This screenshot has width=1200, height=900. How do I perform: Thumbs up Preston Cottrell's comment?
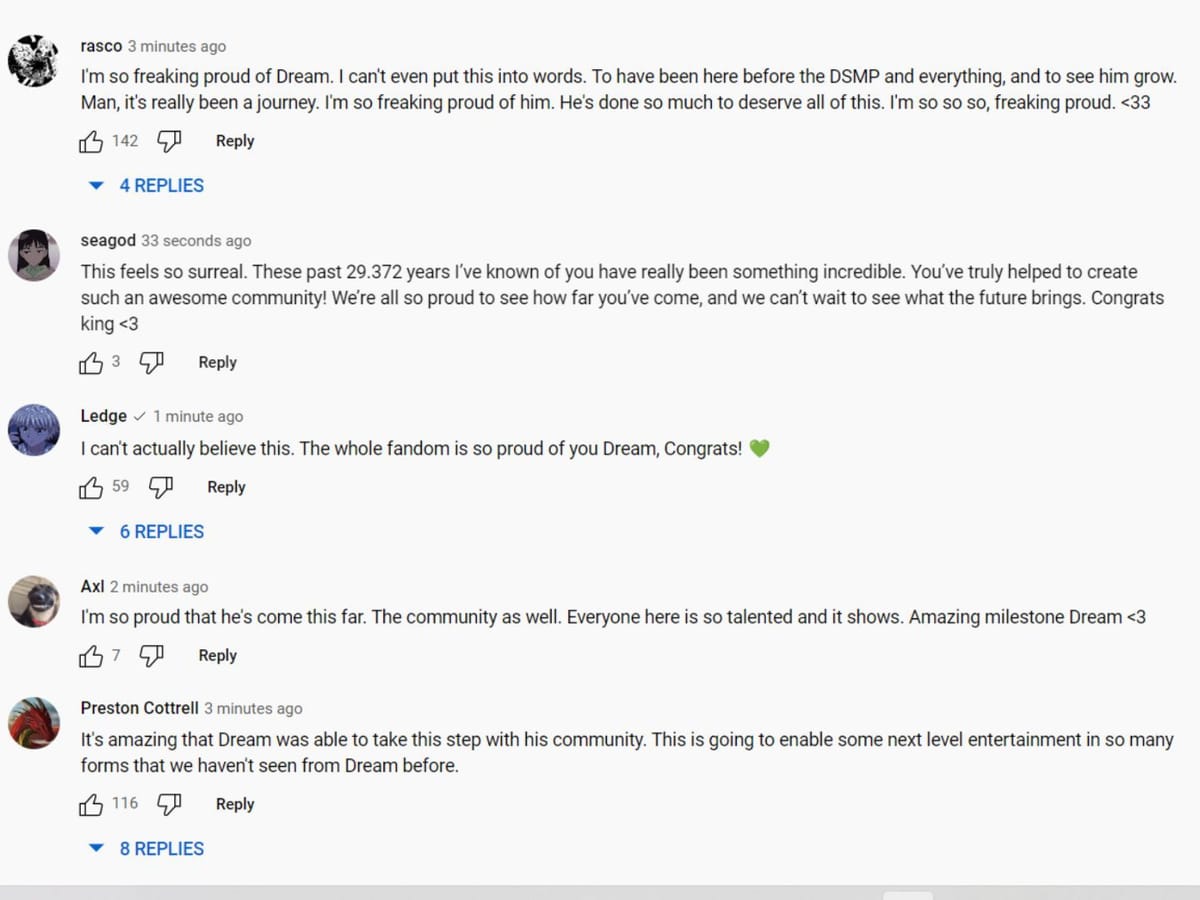[x=91, y=804]
